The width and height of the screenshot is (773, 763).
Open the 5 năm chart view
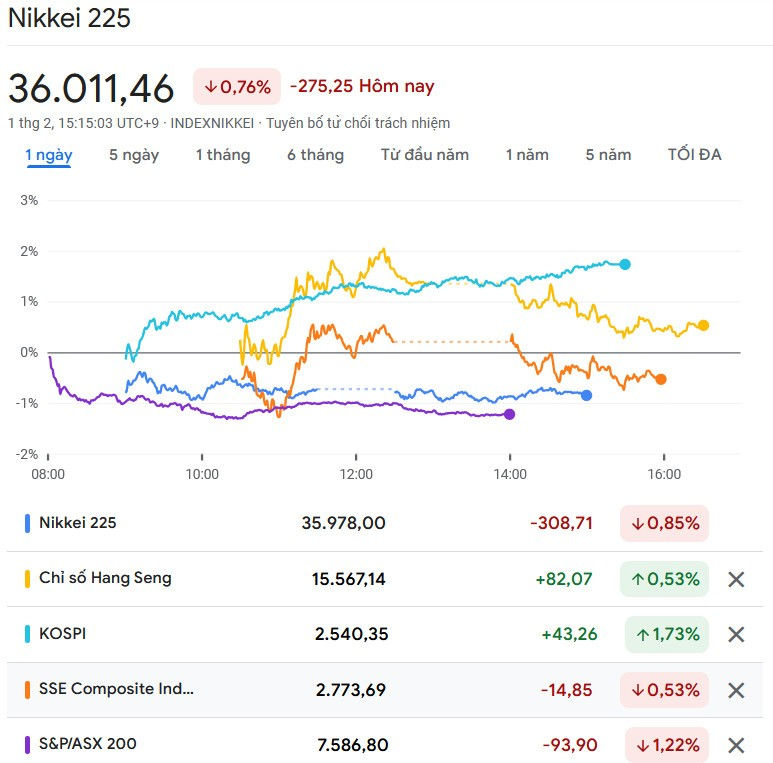pos(608,155)
